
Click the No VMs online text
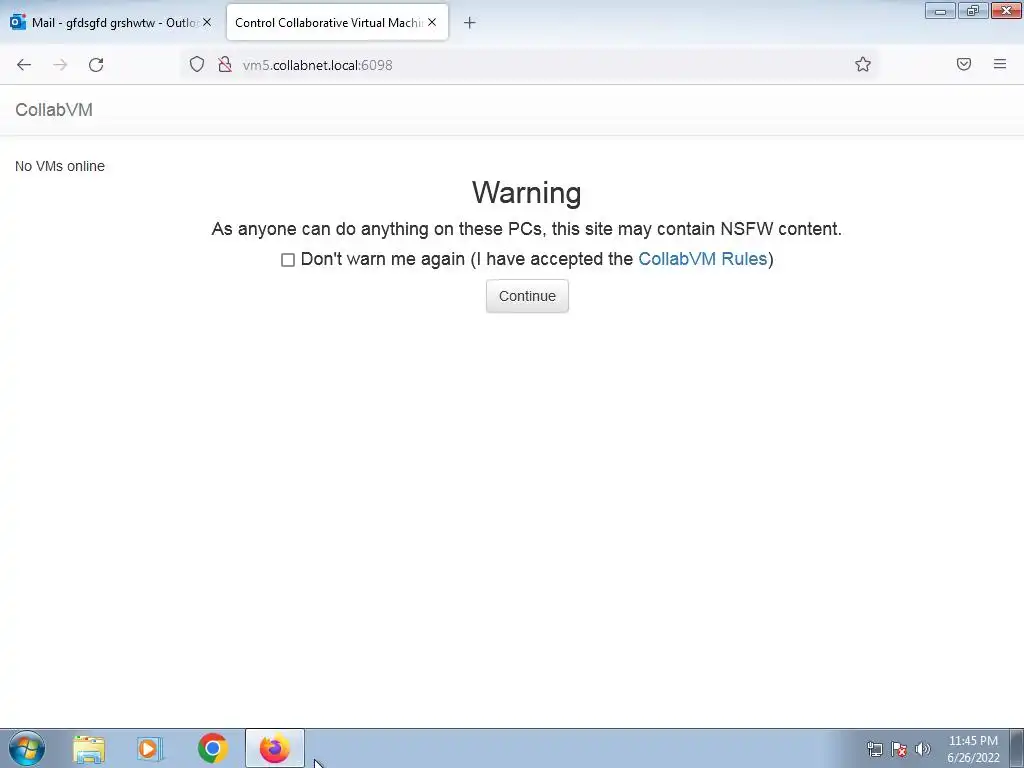pyautogui.click(x=59, y=166)
